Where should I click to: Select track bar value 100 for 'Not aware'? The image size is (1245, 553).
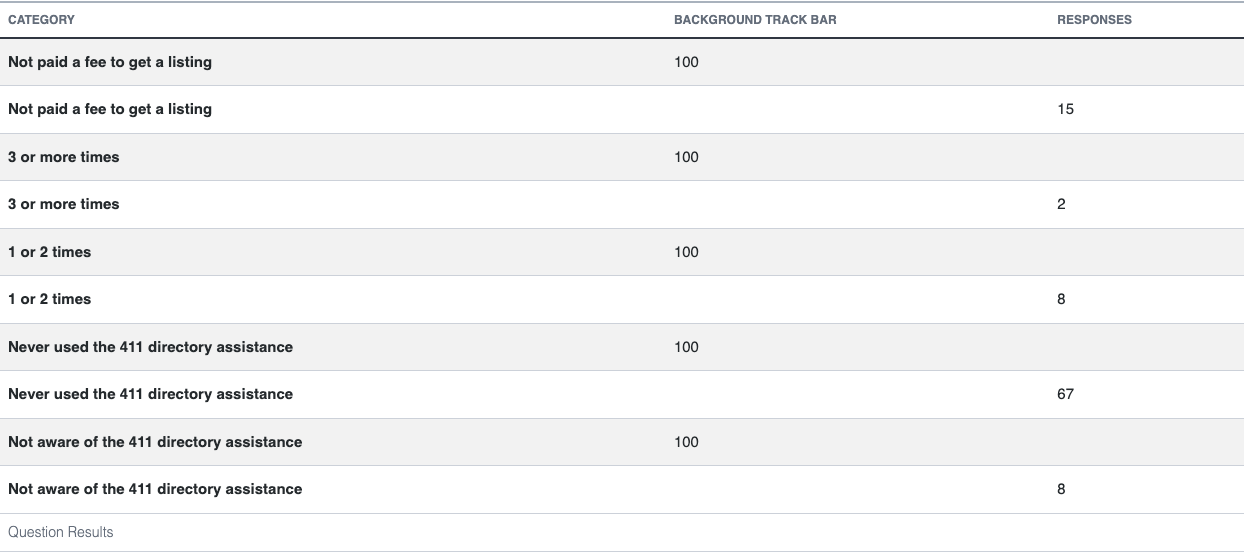(x=686, y=442)
